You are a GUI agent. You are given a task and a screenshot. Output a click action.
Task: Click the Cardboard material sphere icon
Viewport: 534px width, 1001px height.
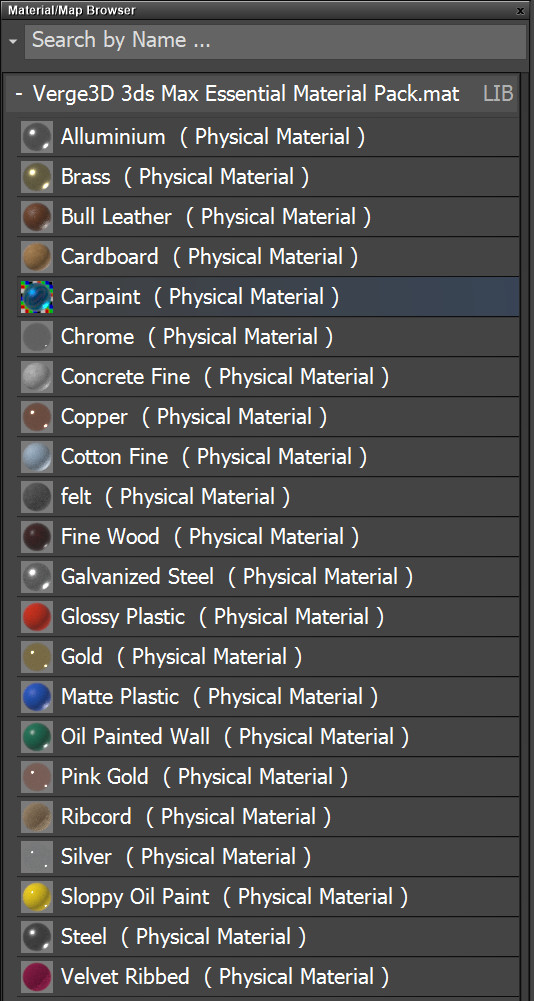(x=36, y=257)
